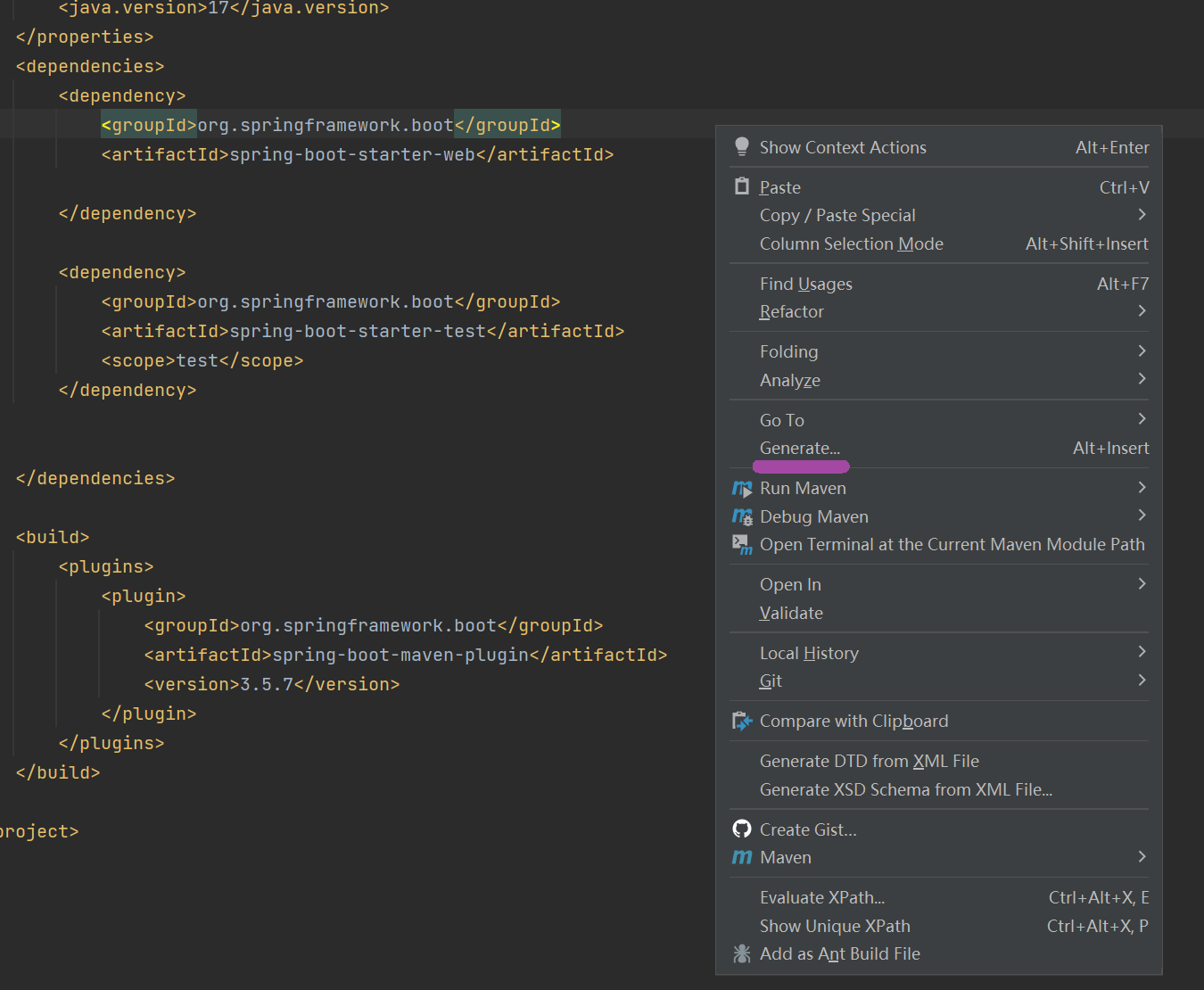Click the Add as Ant Build File icon
The image size is (1204, 990).
[742, 953]
